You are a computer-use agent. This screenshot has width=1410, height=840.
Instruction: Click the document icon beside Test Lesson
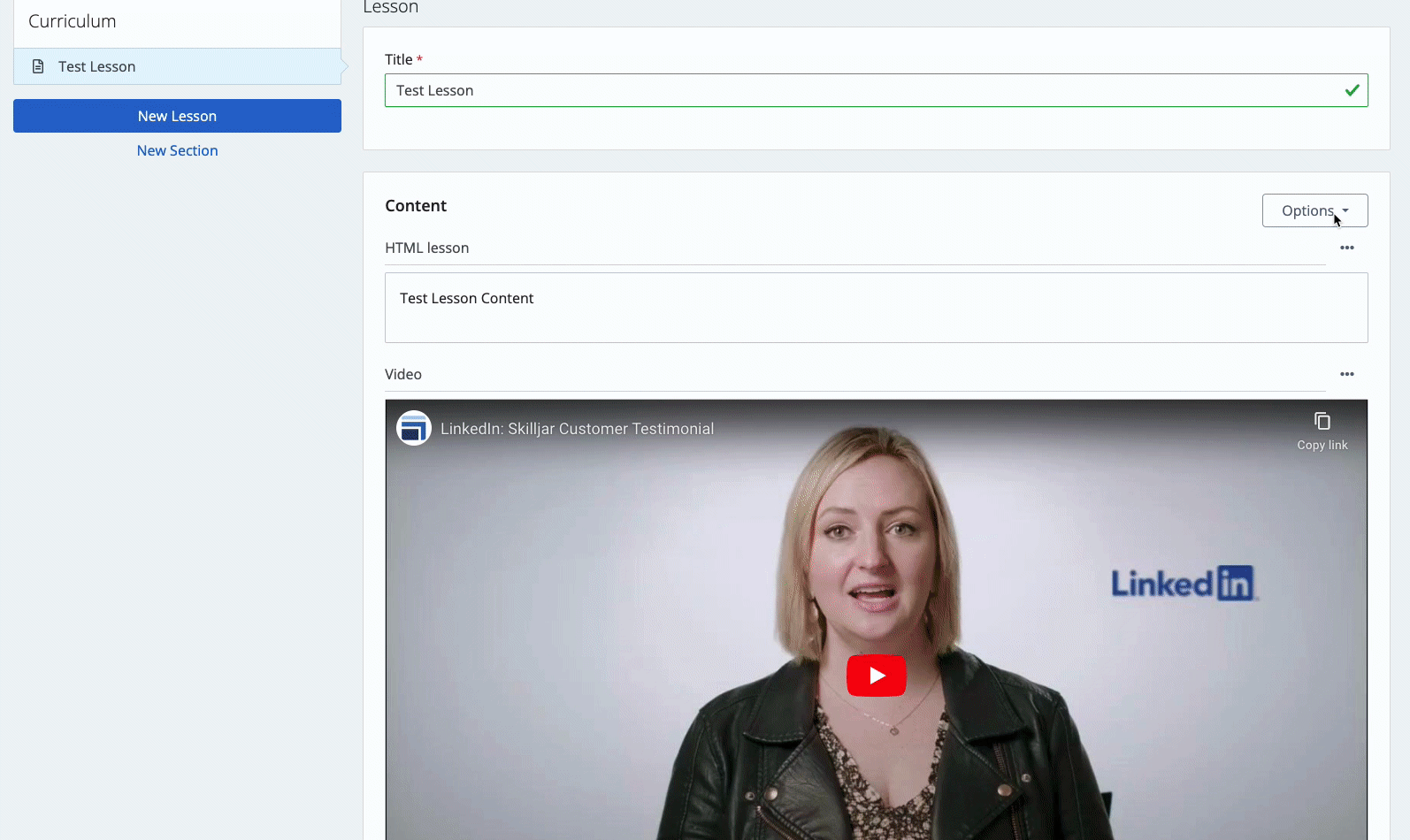tap(38, 66)
